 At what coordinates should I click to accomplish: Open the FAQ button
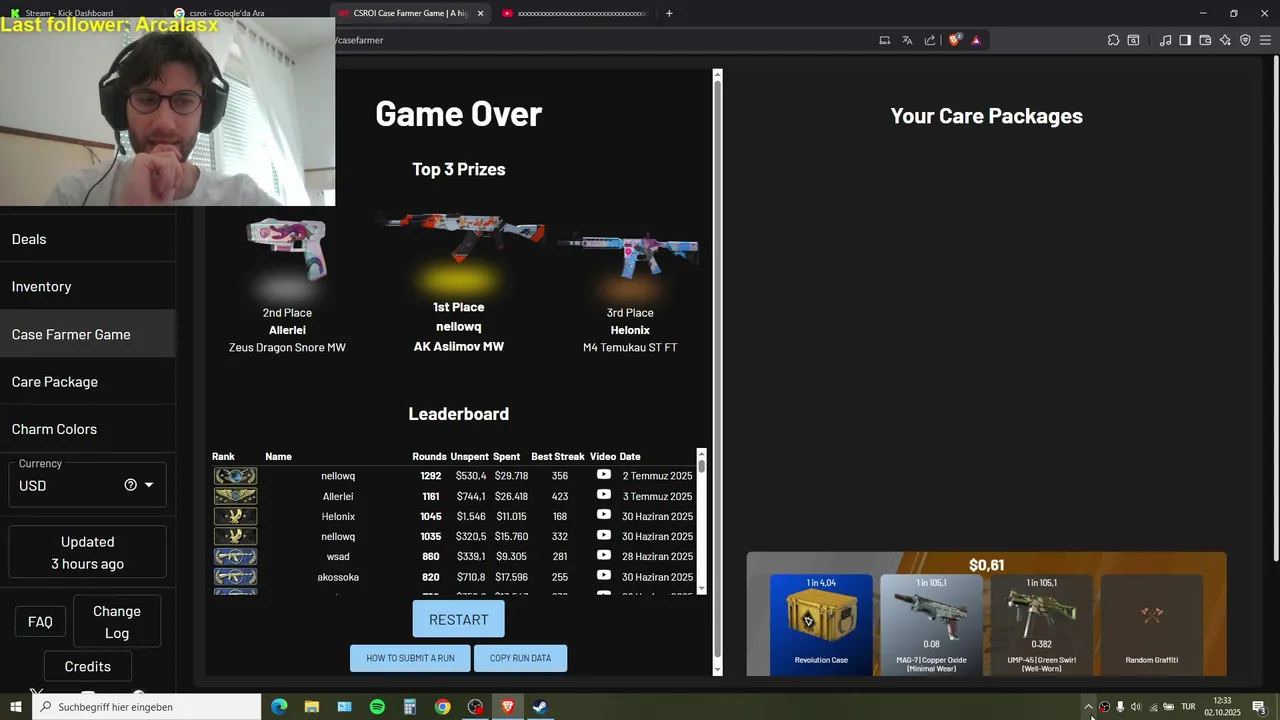point(40,622)
